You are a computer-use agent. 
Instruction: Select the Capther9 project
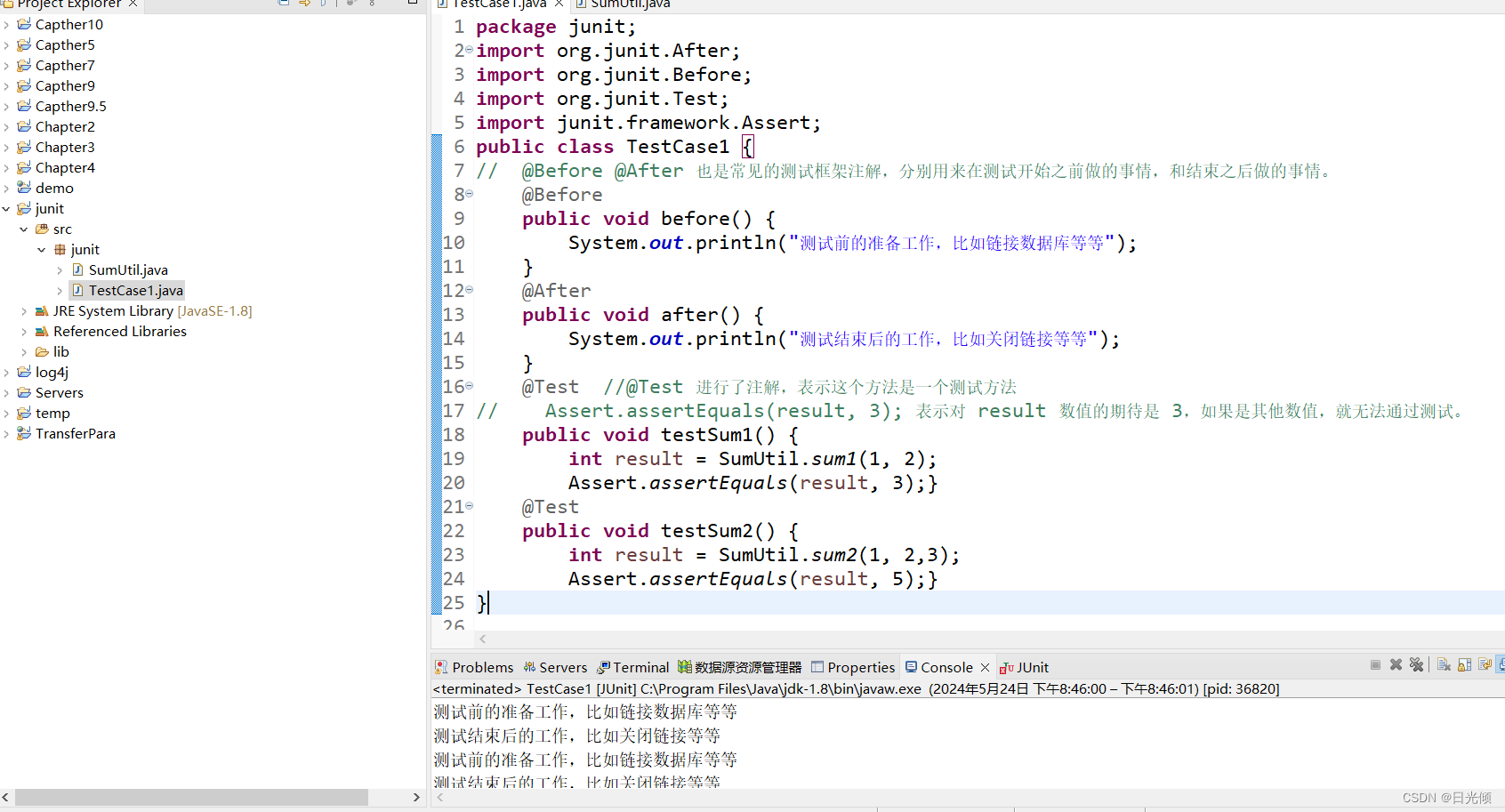click(65, 86)
